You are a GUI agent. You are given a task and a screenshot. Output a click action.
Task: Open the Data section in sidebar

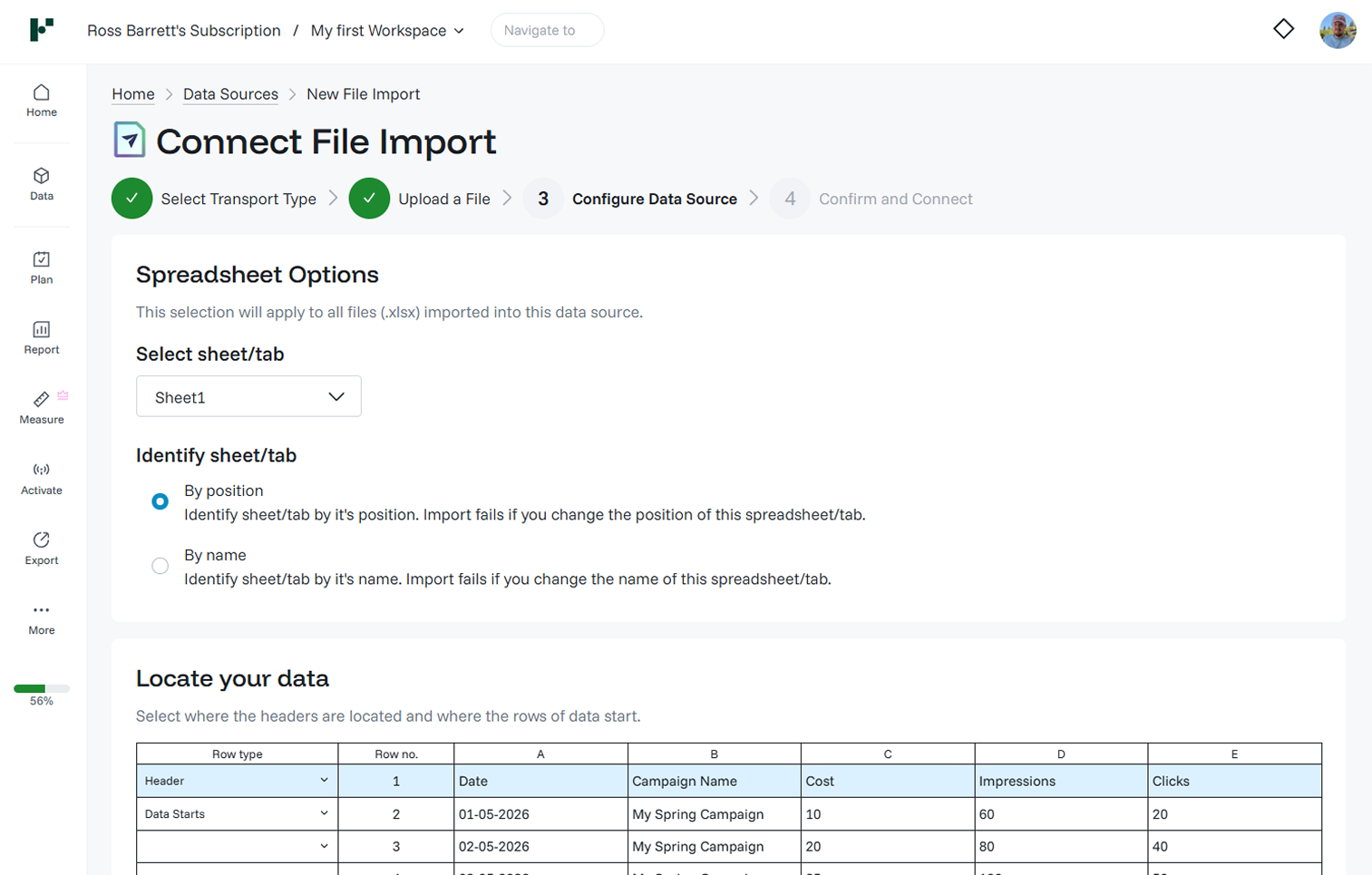[x=42, y=184]
